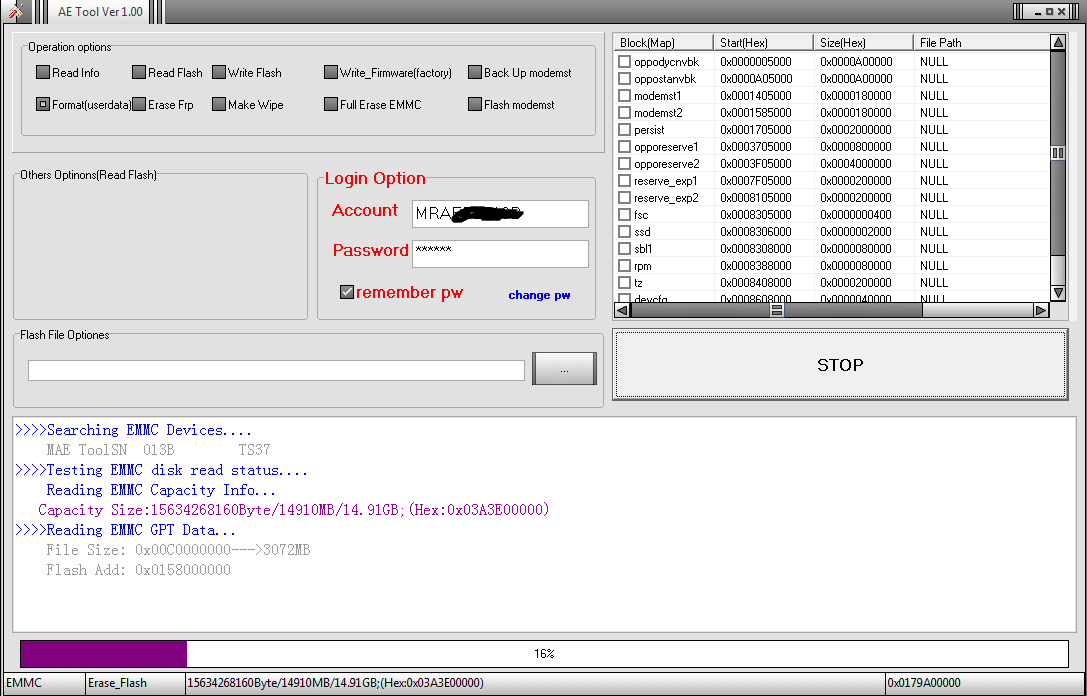Check the oppodycnvbk partition row
The height and width of the screenshot is (696, 1087).
(x=624, y=62)
